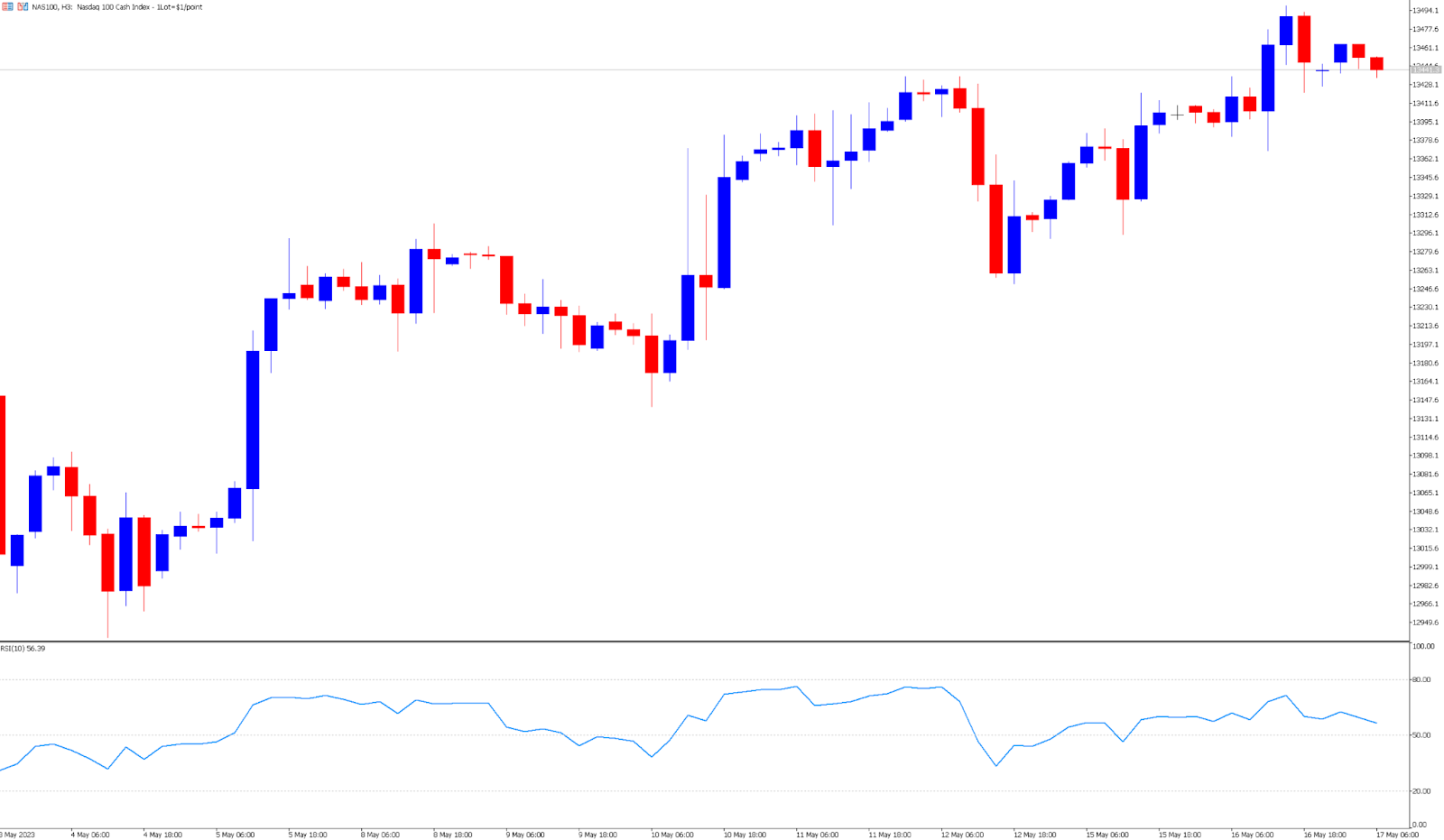Click the RSI(10) 56.39 indicator label
The height and width of the screenshot is (840, 1444).
pyautogui.click(x=23, y=649)
